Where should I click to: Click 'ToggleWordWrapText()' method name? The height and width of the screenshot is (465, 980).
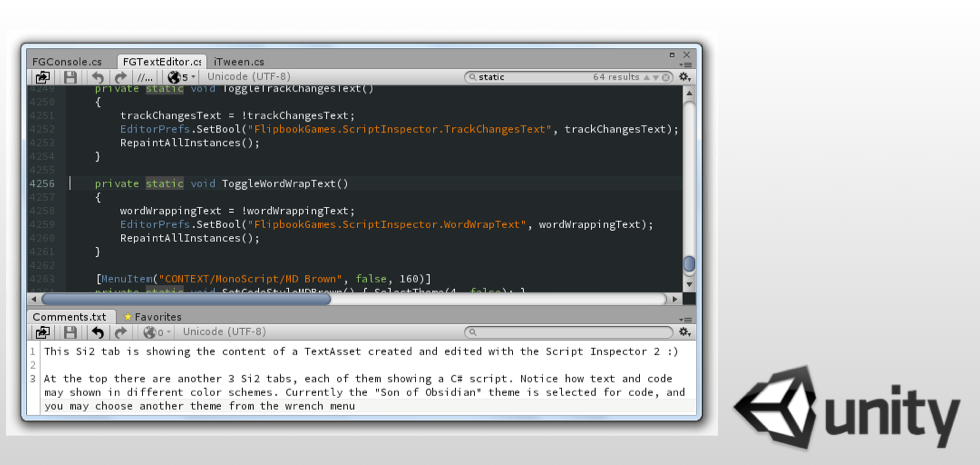point(285,184)
